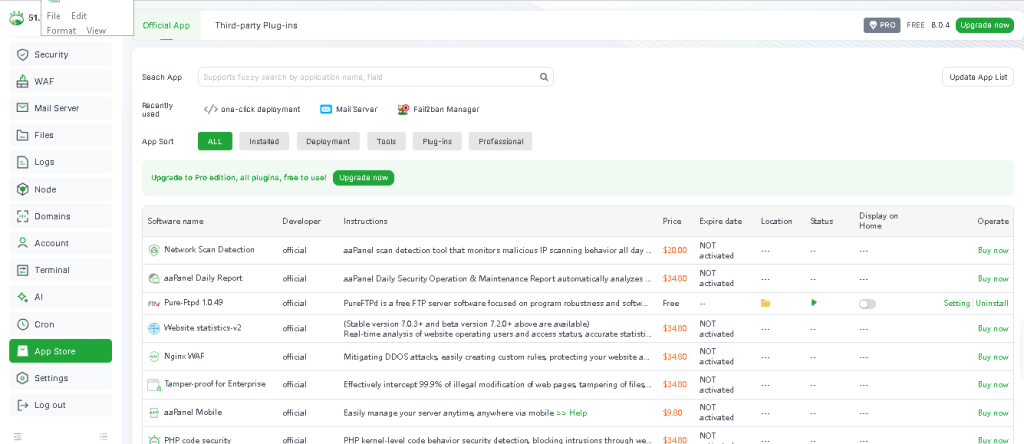Click the aaPanel Mobile app icon
Viewport: 1024px width, 444px height.
(154, 413)
